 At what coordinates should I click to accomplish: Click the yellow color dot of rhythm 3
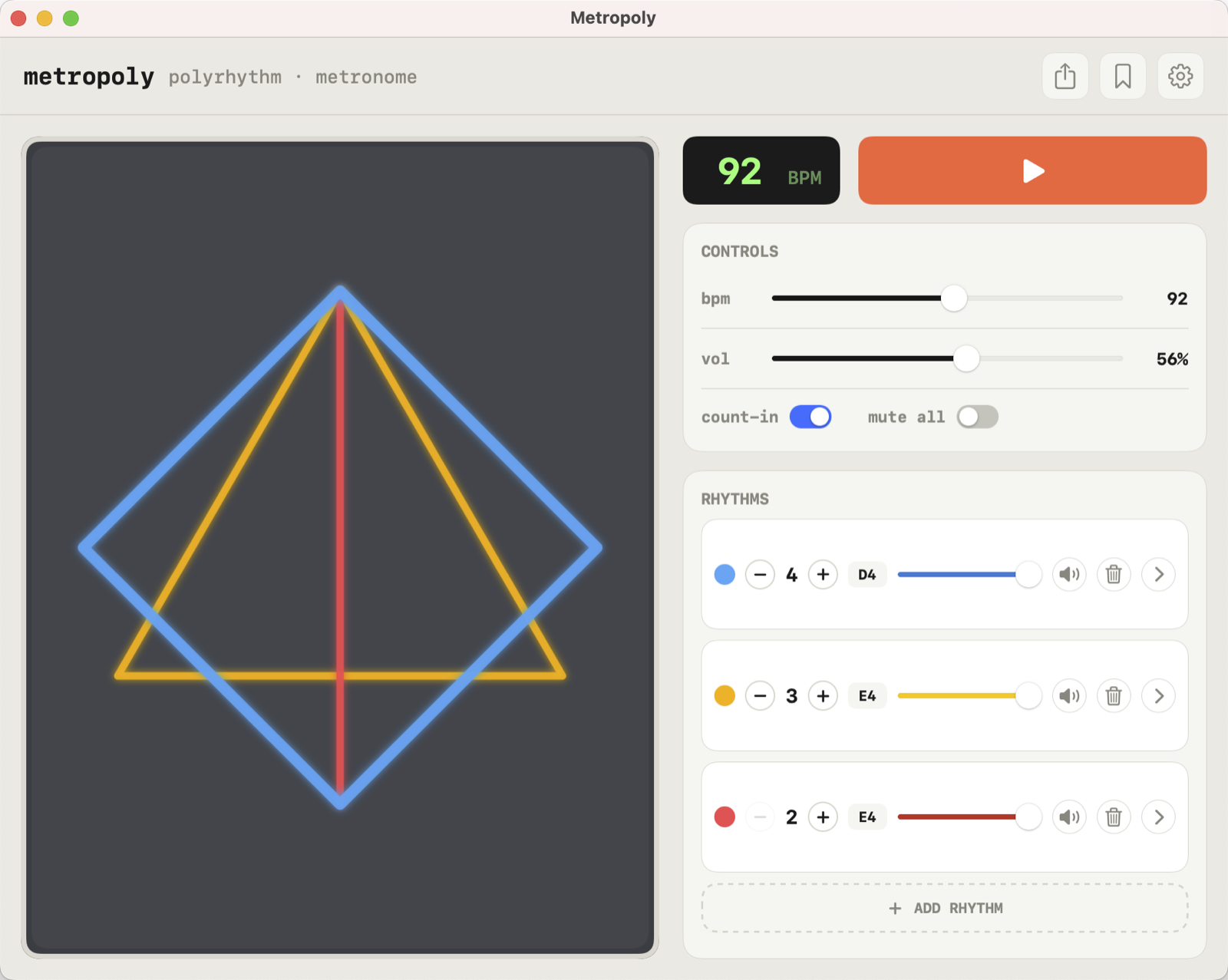pyautogui.click(x=725, y=695)
